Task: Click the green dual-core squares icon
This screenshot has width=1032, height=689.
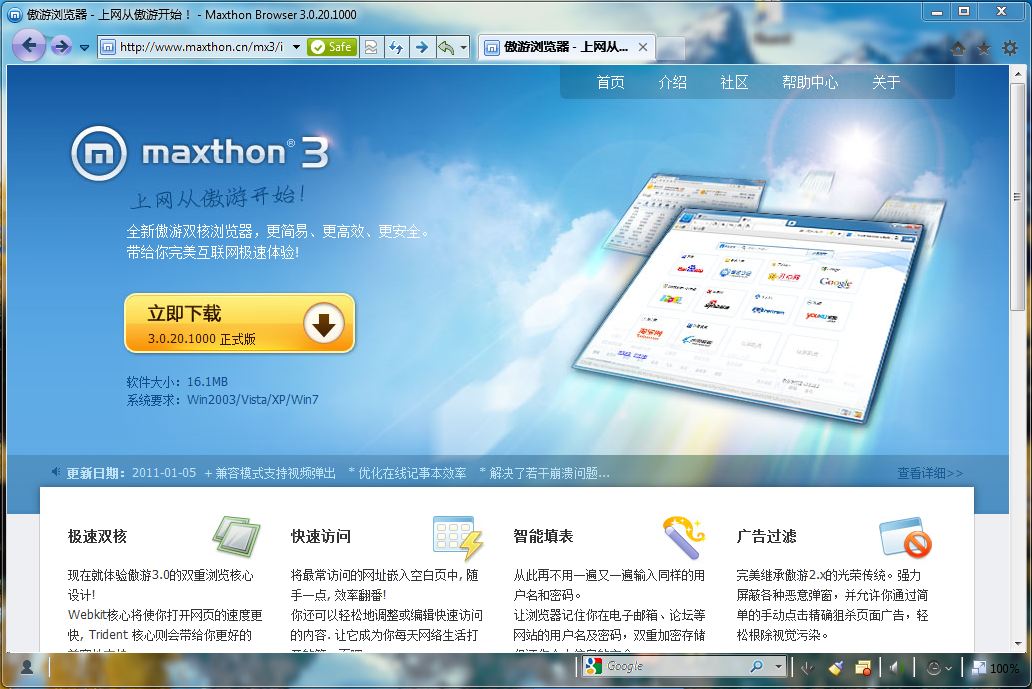Action: click(x=237, y=536)
